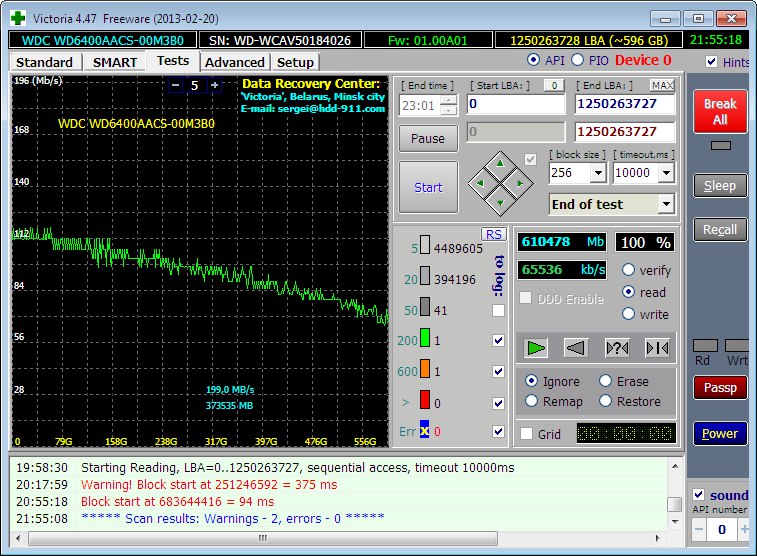This screenshot has height=556, width=757.
Task: Enable the Grid checkbox
Action: 526,433
